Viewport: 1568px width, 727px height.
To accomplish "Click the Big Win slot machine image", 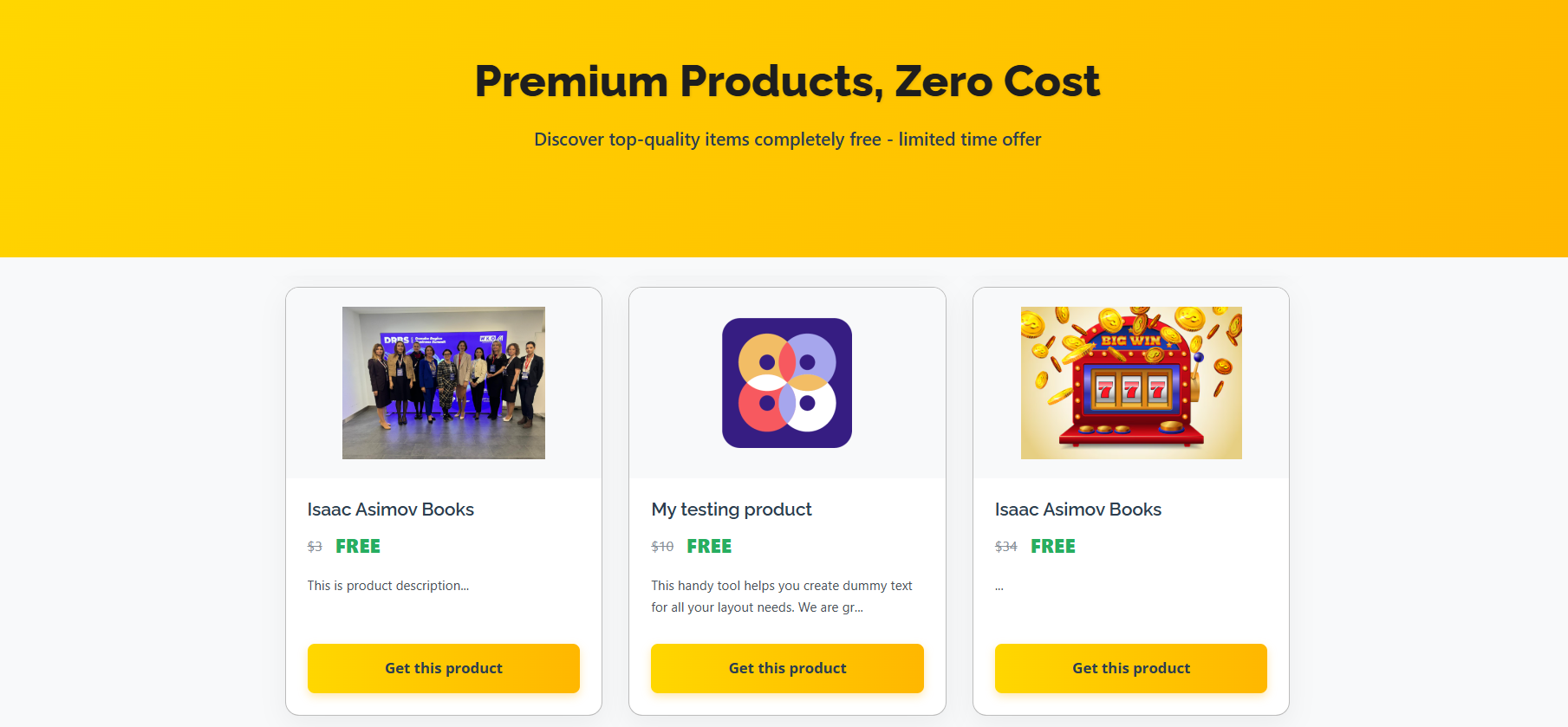I will tap(1130, 382).
